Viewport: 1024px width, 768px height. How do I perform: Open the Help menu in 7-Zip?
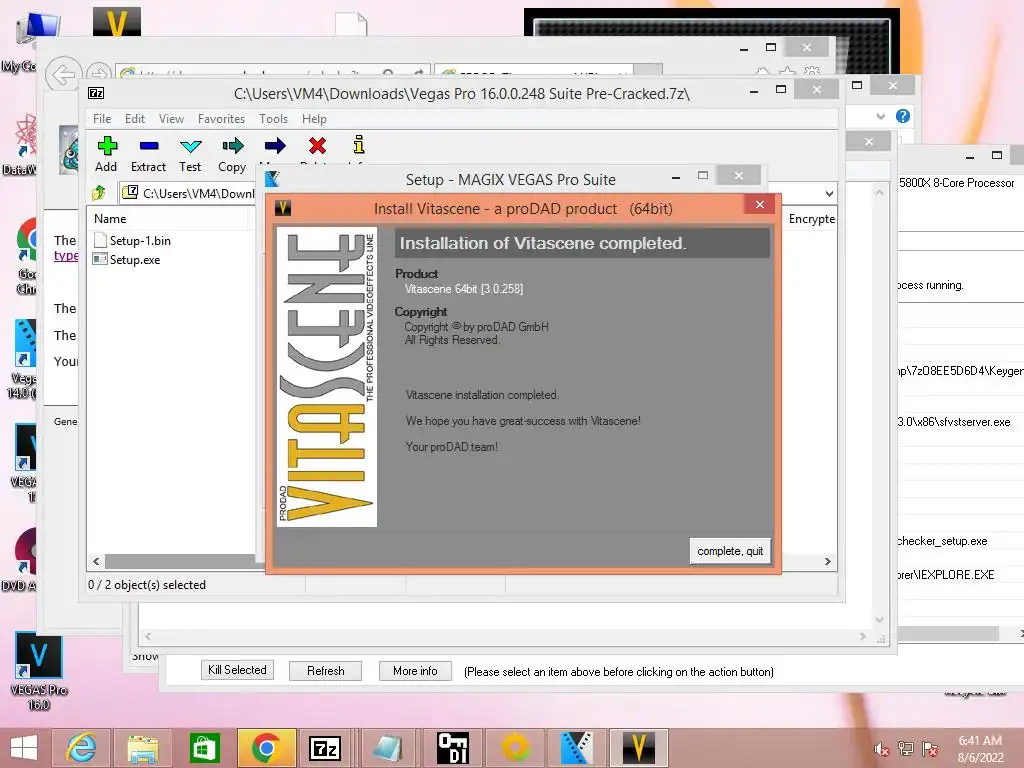314,119
